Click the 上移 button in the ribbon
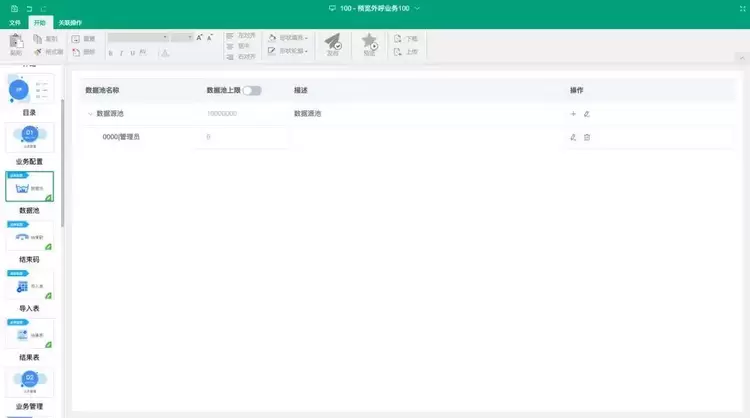Image resolution: width=750 pixels, height=418 pixels. coord(406,51)
